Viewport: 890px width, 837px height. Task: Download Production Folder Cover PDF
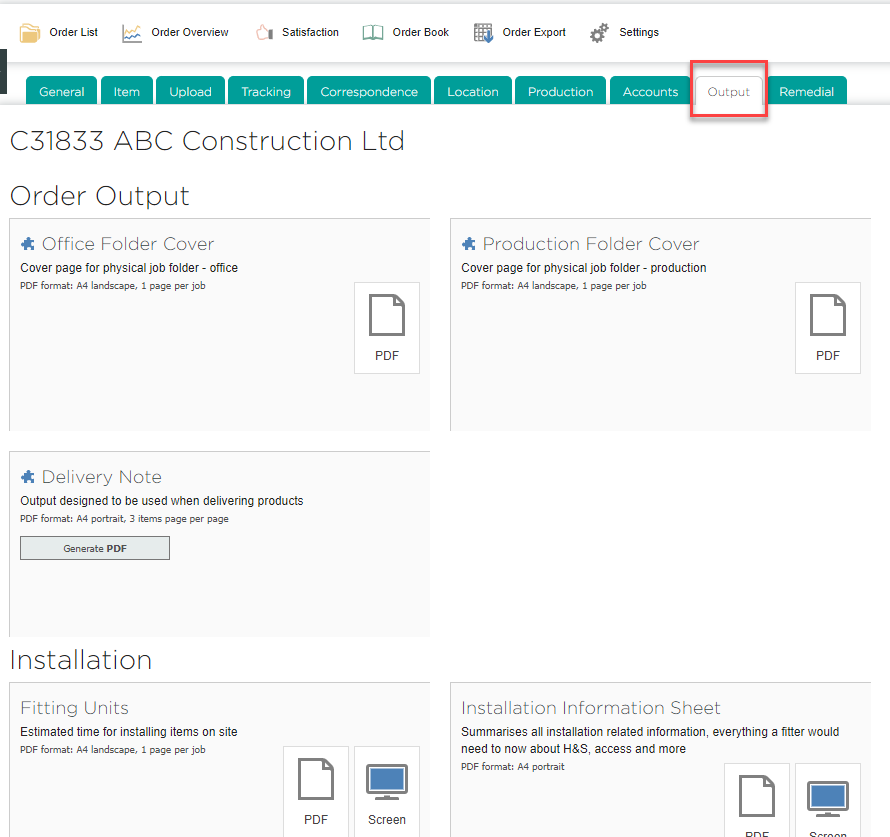point(827,328)
